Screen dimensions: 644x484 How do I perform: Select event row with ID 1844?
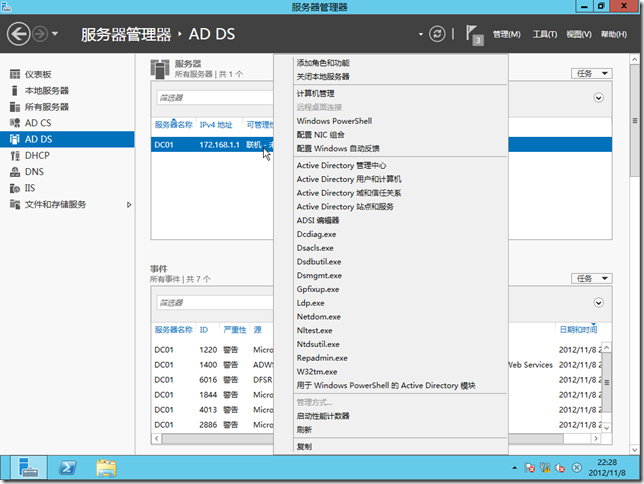pos(212,394)
